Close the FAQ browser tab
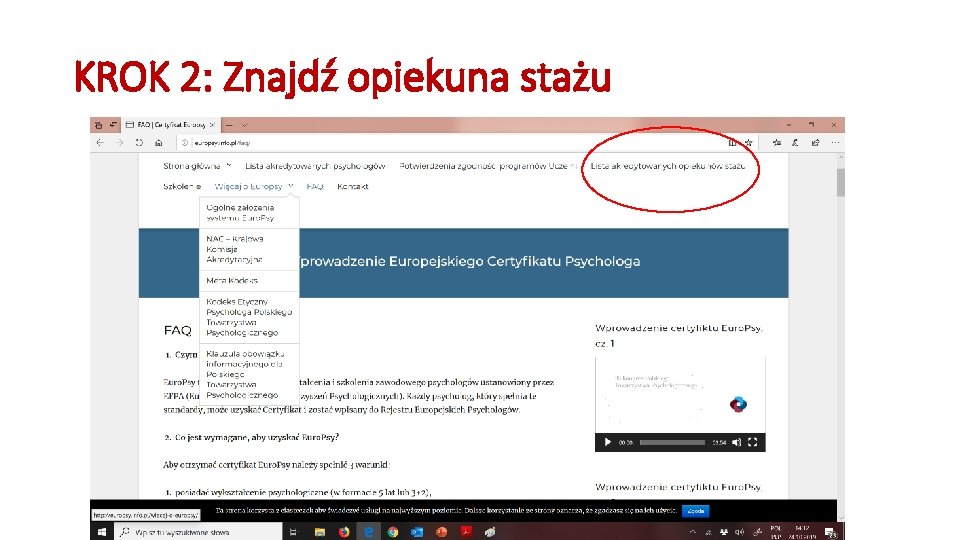The height and width of the screenshot is (540, 960). [x=212, y=125]
